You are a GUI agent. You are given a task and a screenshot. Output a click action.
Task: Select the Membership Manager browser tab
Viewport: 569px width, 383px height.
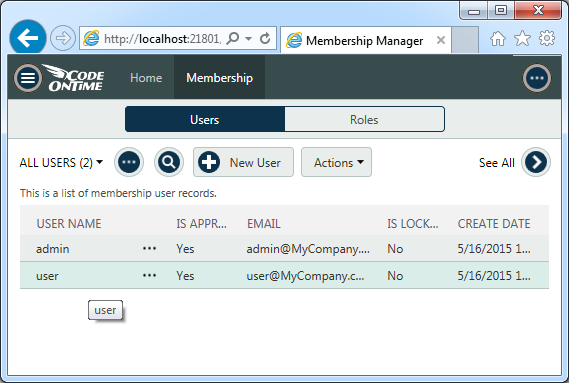[365, 40]
